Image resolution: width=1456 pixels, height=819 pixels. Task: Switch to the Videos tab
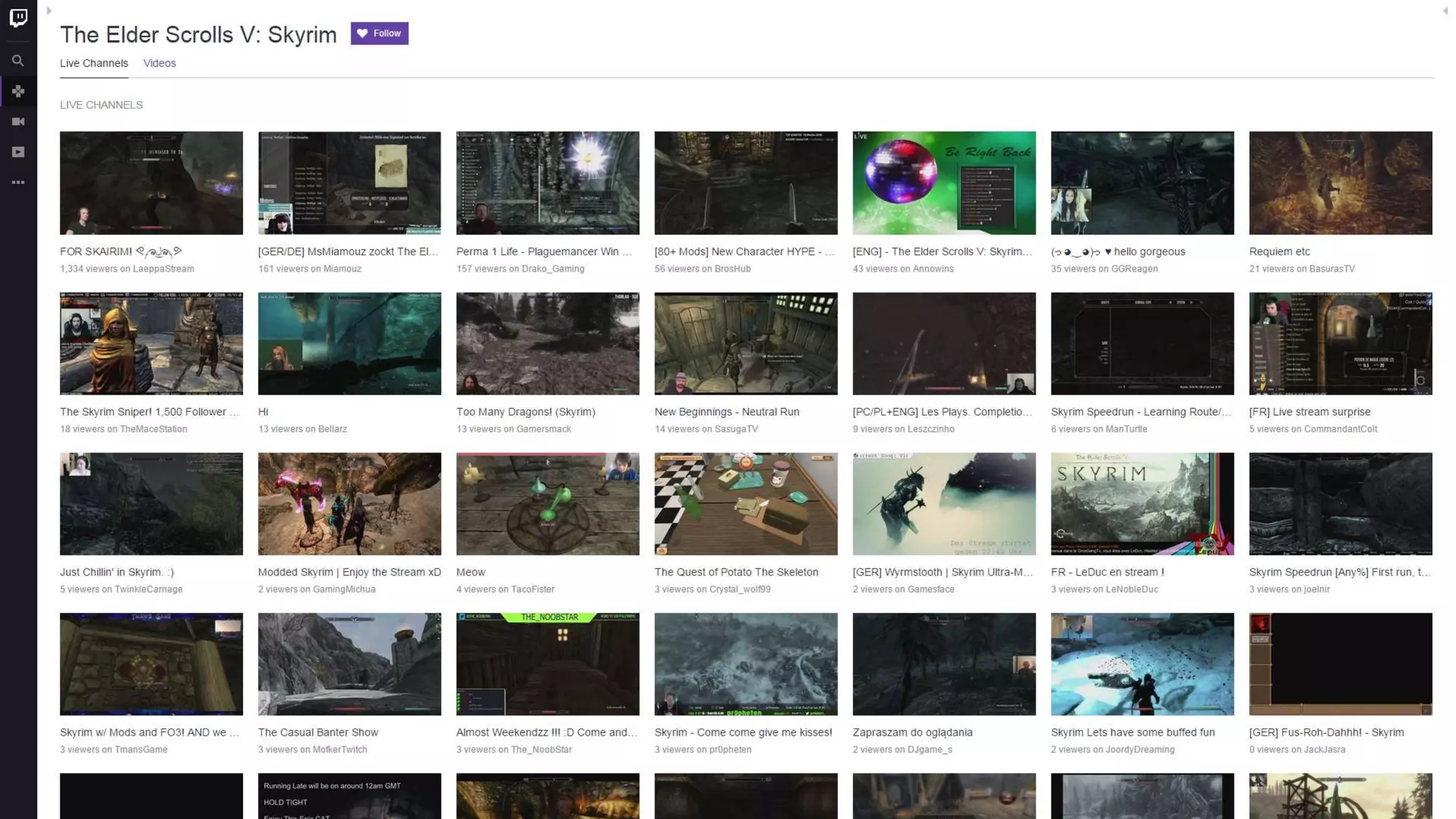coord(159,63)
